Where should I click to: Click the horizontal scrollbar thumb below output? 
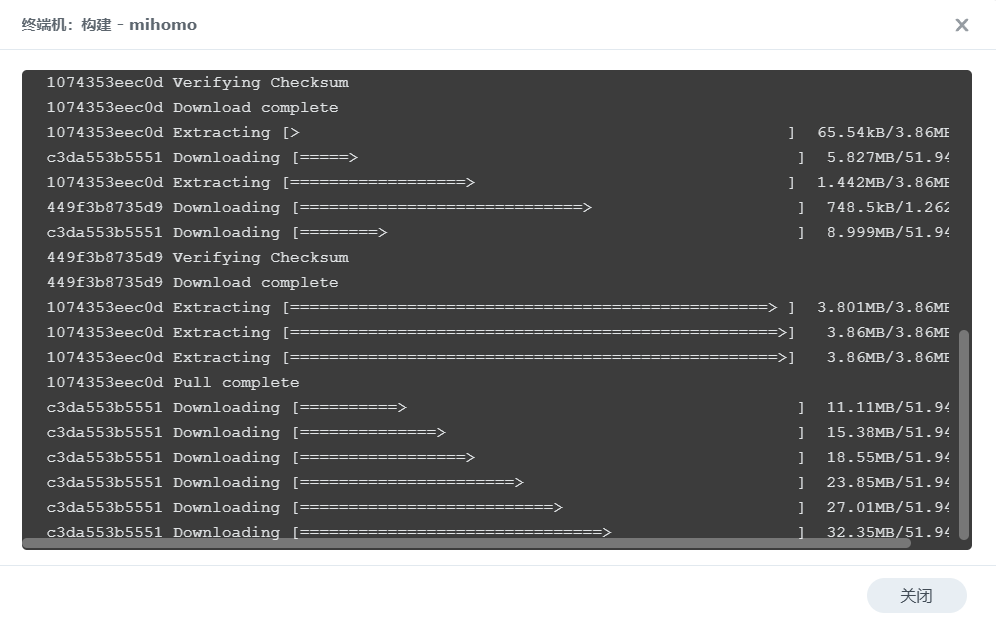(x=466, y=543)
